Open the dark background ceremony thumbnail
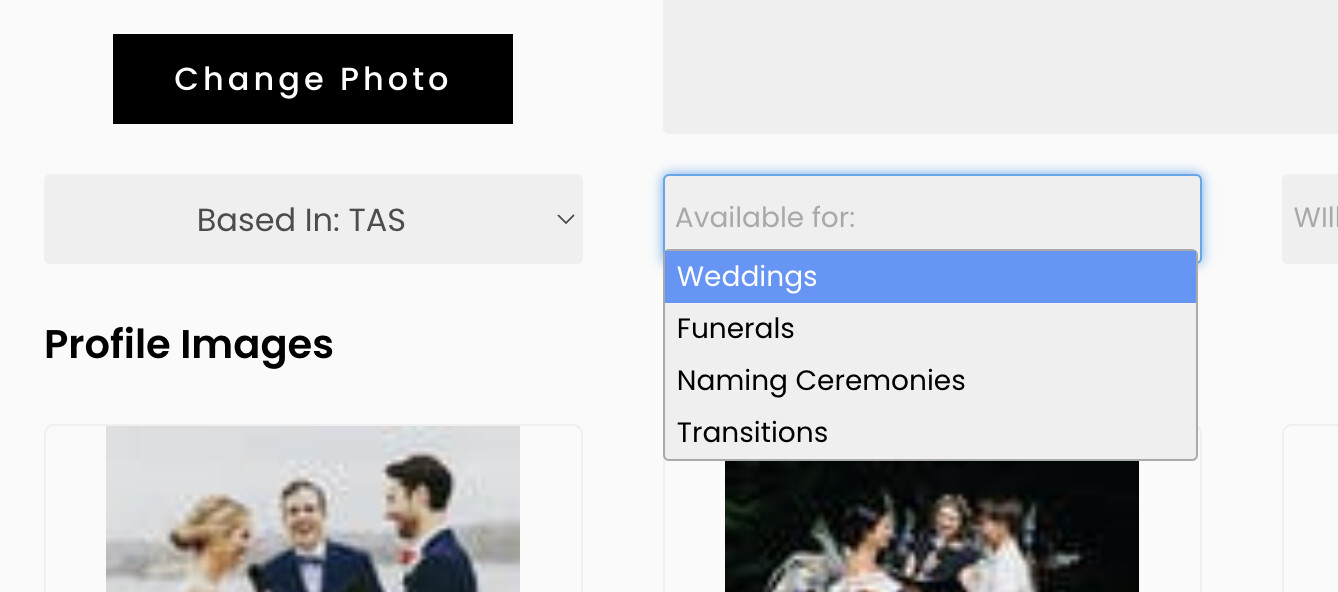The height and width of the screenshot is (592, 1338). 932,526
